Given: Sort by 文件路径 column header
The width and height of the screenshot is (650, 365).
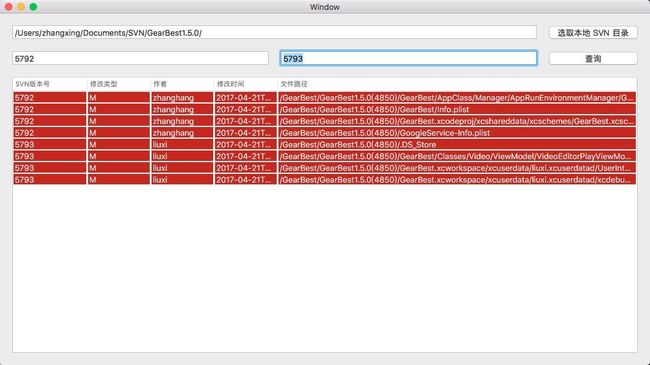Looking at the screenshot, I should click(x=457, y=84).
